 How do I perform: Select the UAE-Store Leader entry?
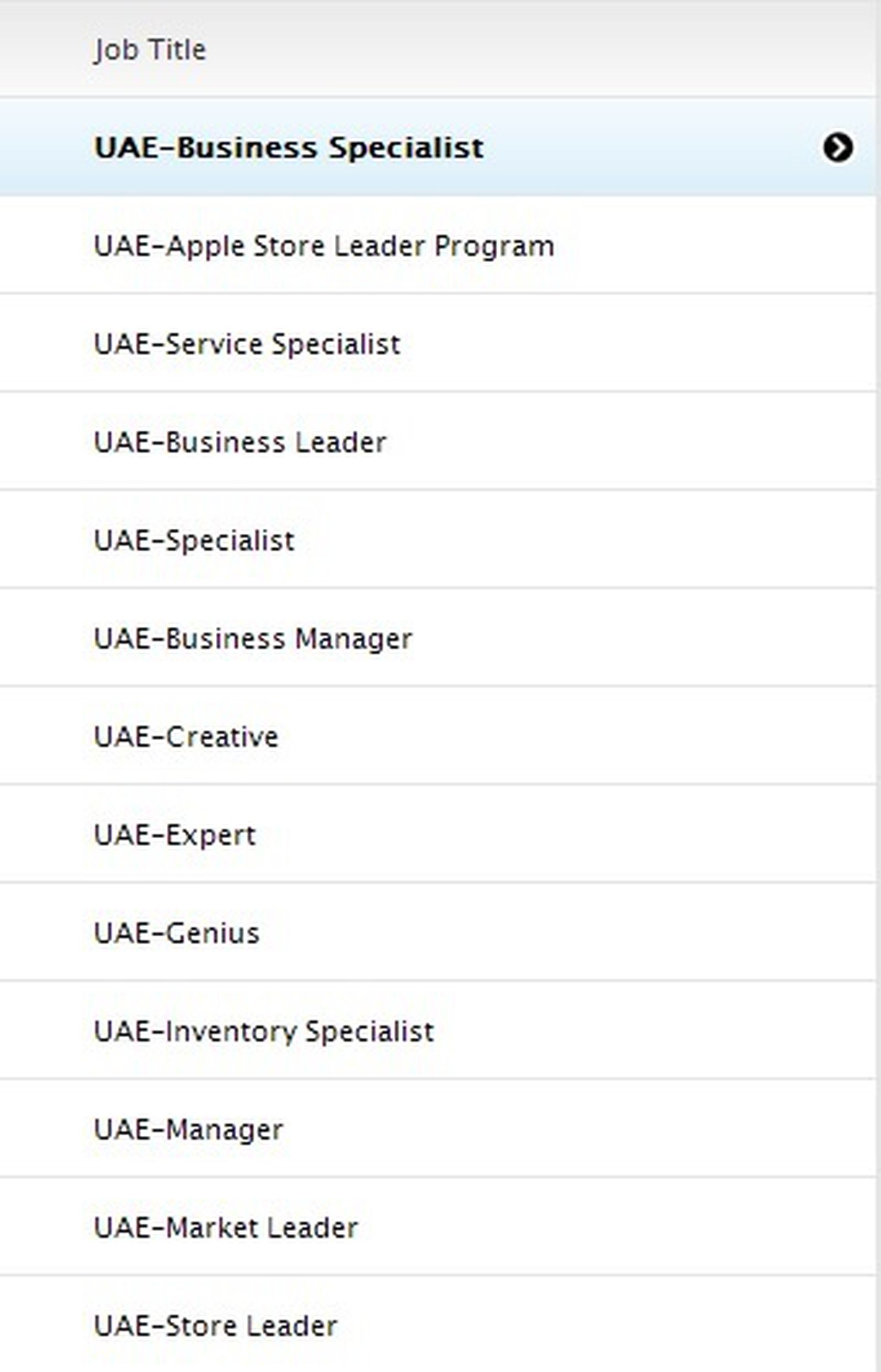[x=216, y=1326]
